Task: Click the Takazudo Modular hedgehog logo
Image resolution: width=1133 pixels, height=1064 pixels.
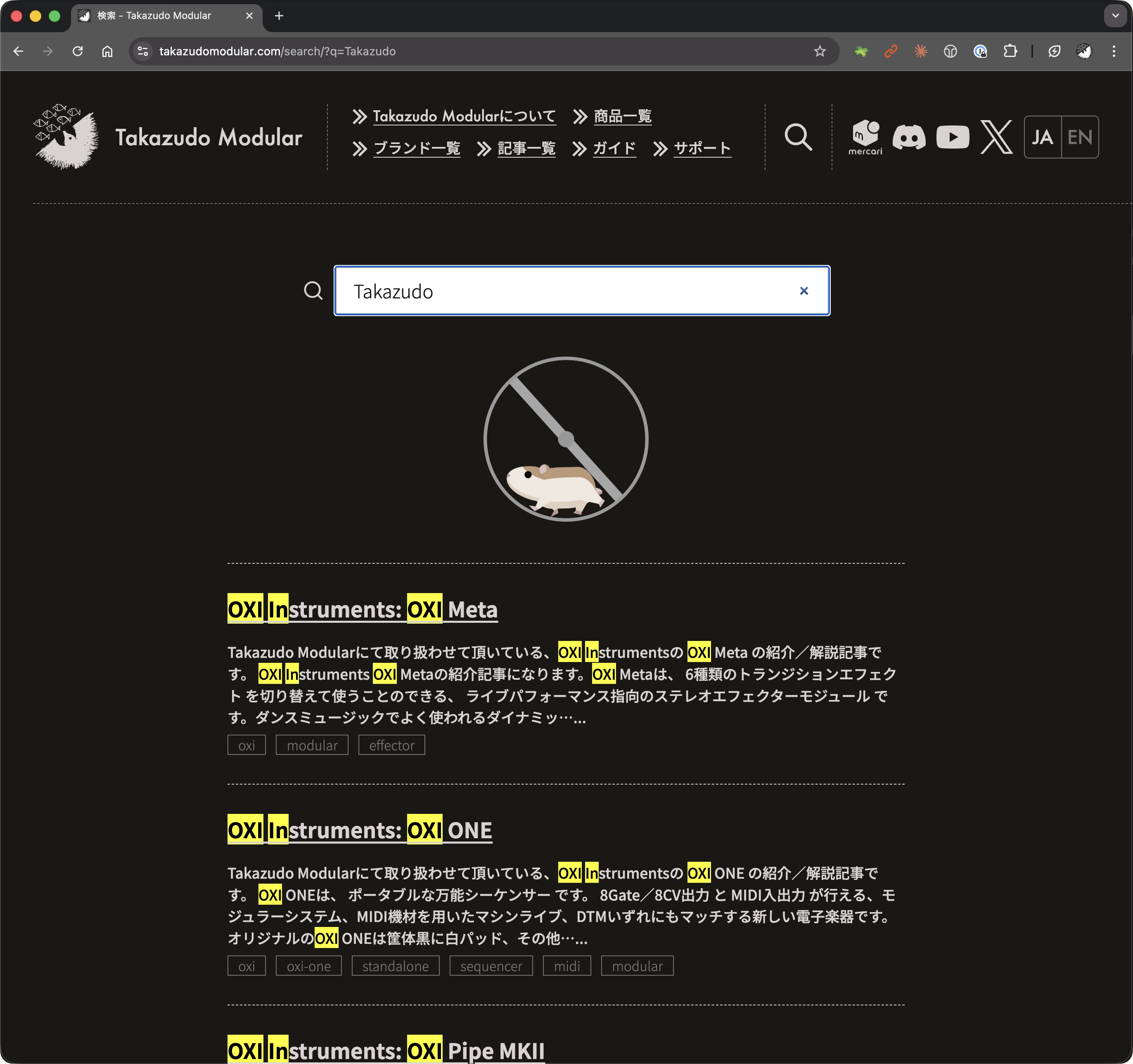Action: [66, 137]
